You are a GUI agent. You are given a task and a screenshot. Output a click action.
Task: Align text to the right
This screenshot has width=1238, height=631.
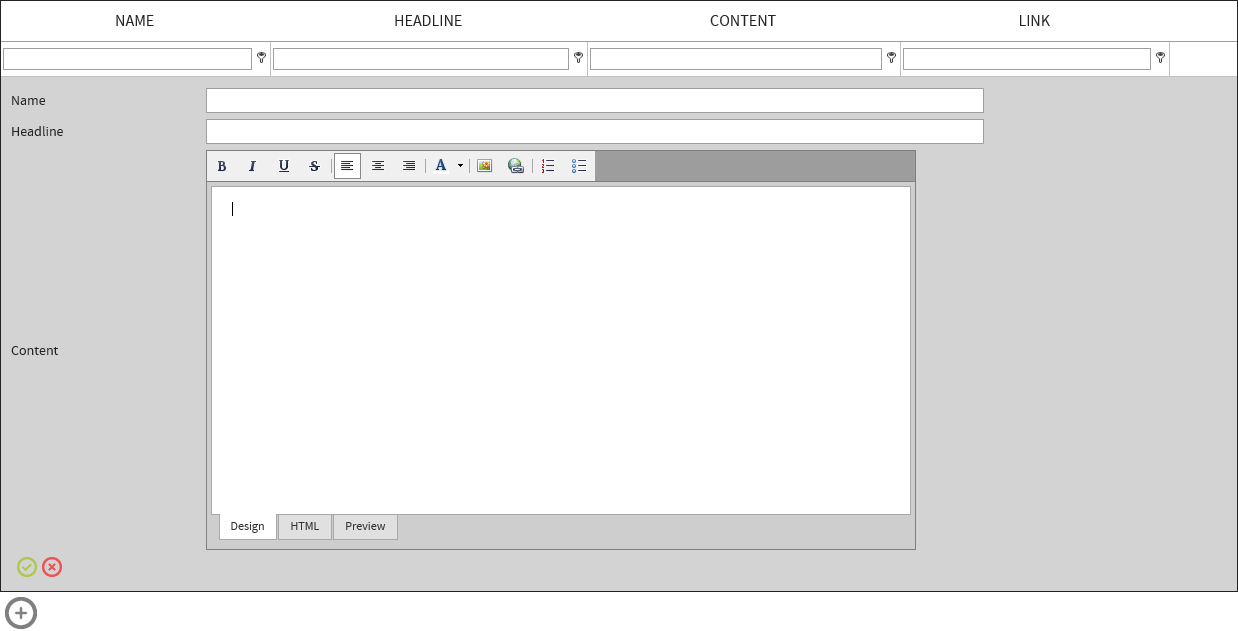pos(409,166)
